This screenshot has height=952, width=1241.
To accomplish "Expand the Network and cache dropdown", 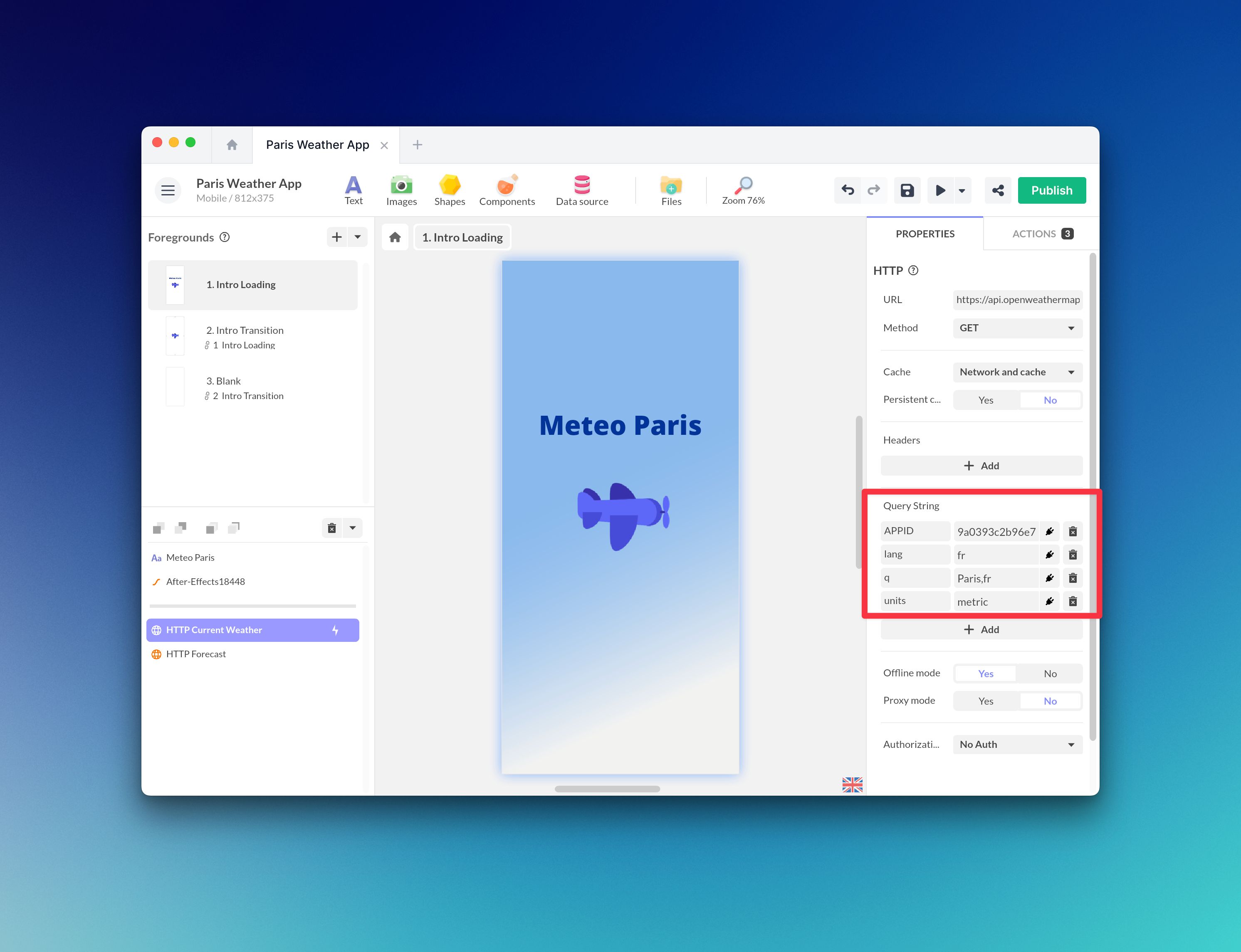I will (x=1018, y=372).
